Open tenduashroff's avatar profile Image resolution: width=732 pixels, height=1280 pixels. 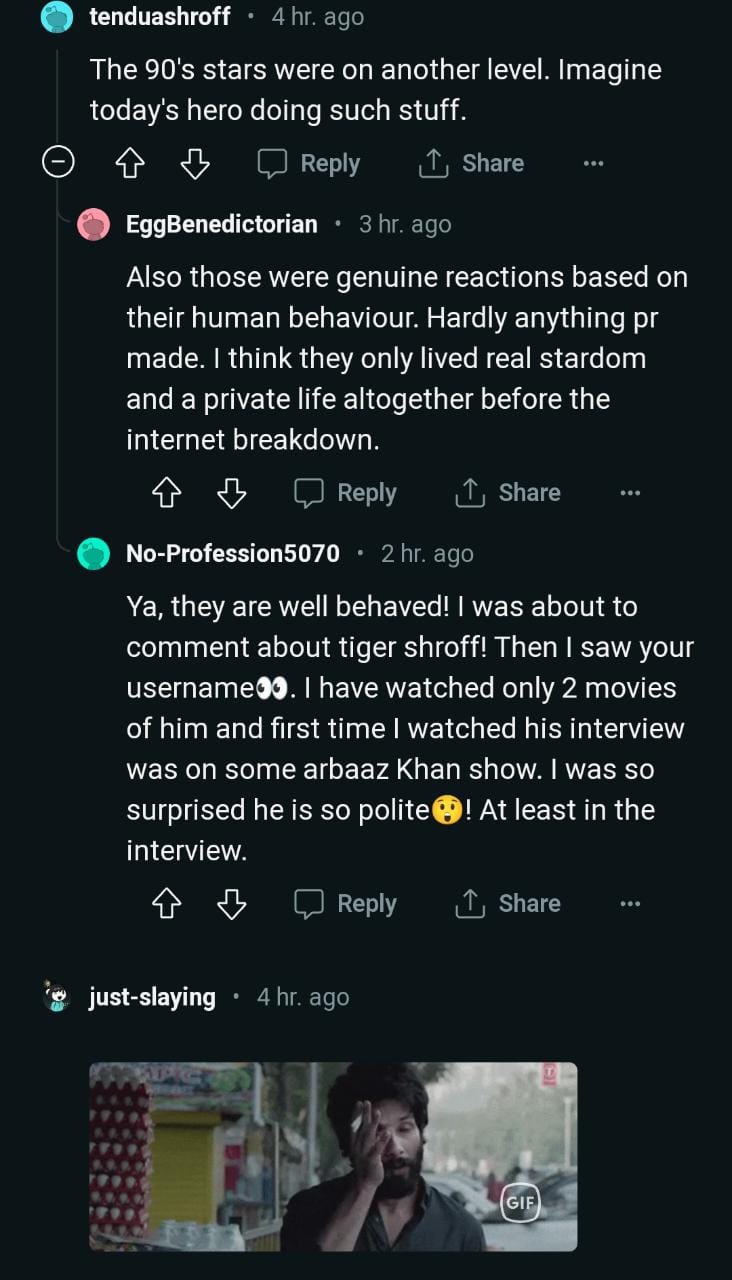coord(58,17)
